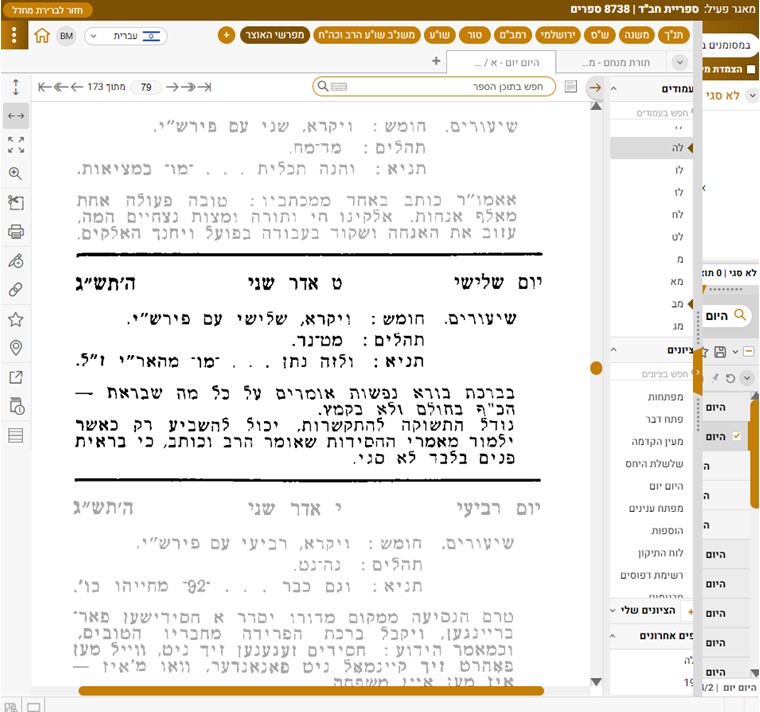Open the עברית language dropdown
This screenshot has width=760, height=712.
[x=125, y=36]
